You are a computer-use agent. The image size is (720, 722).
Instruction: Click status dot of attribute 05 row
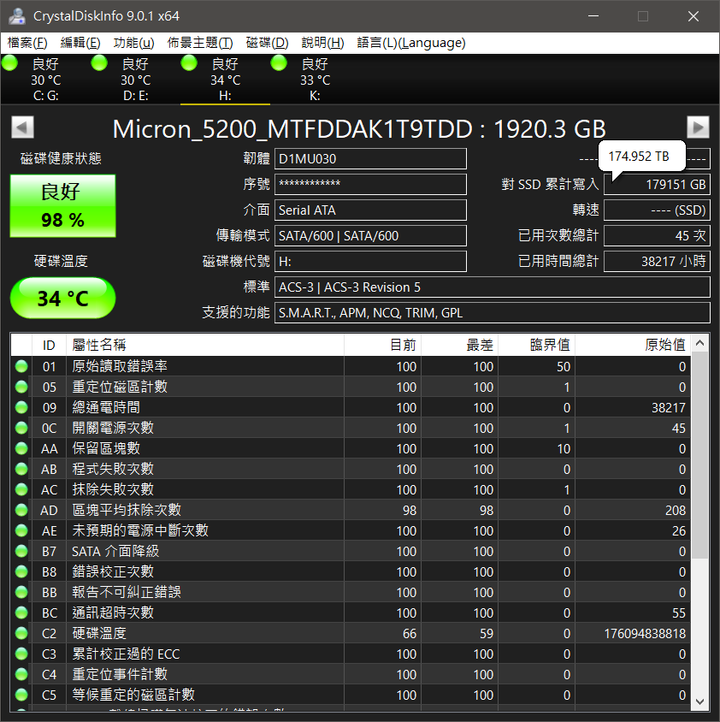22,387
